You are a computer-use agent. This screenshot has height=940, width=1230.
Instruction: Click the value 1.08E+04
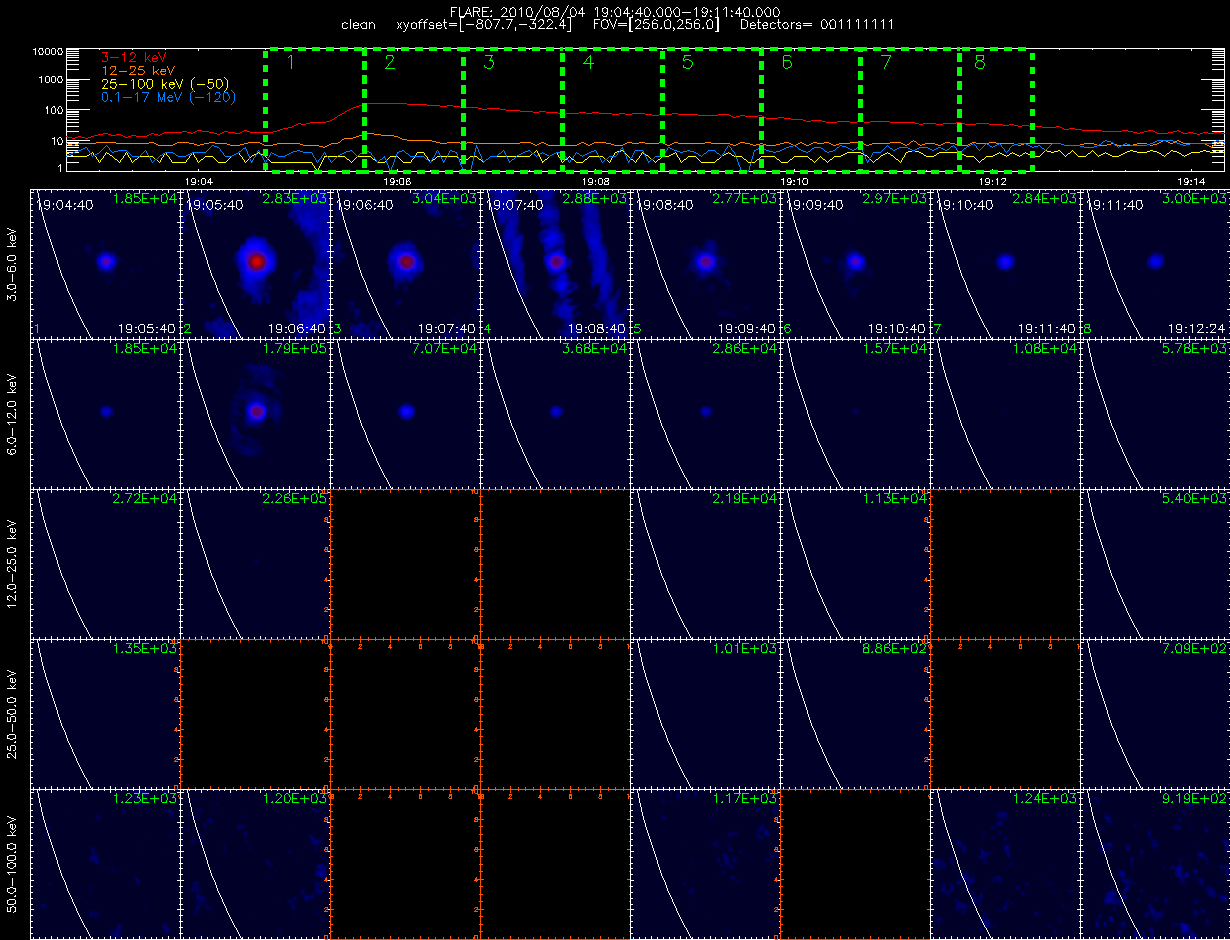click(1044, 348)
